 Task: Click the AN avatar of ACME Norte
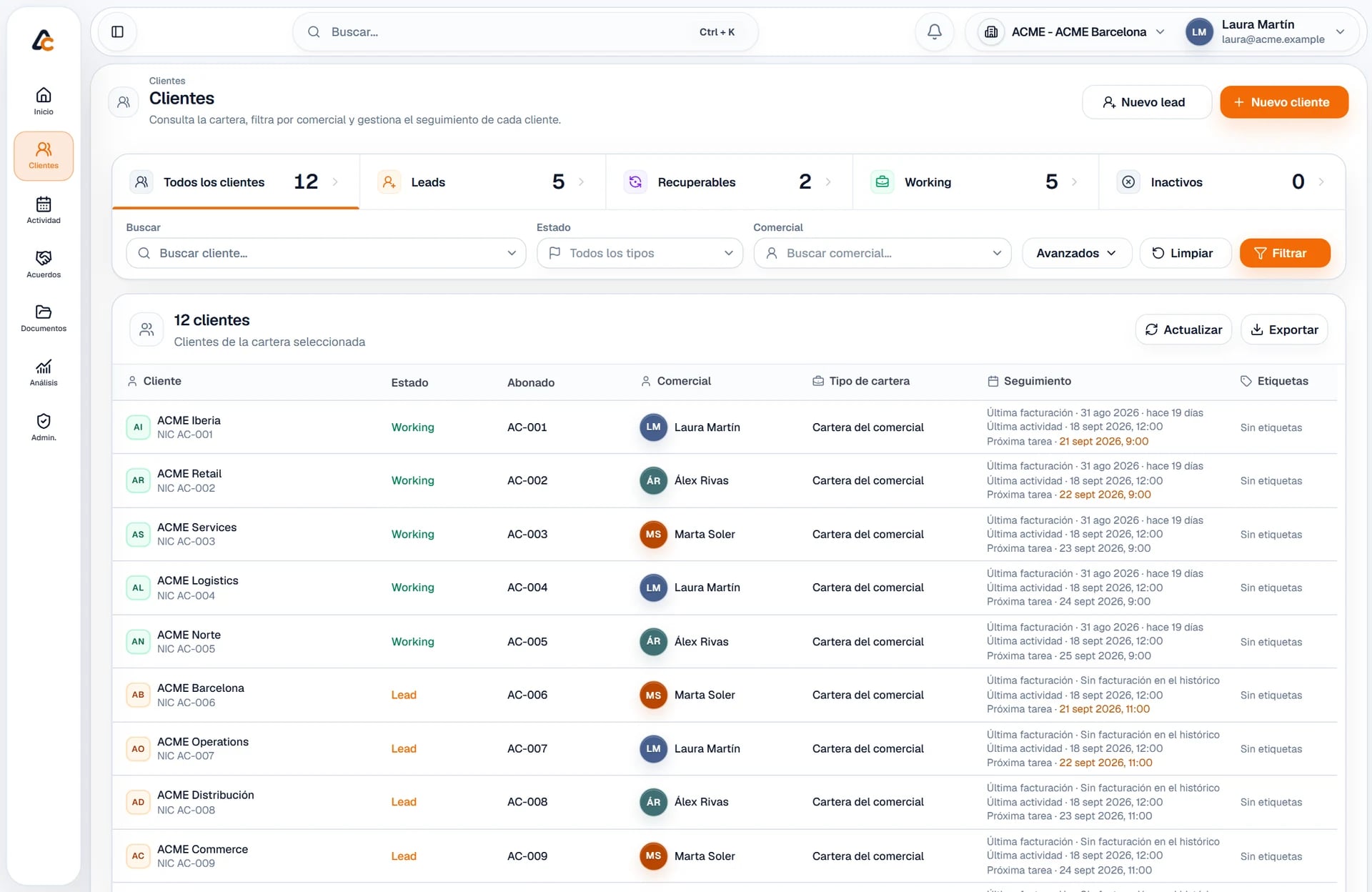138,642
